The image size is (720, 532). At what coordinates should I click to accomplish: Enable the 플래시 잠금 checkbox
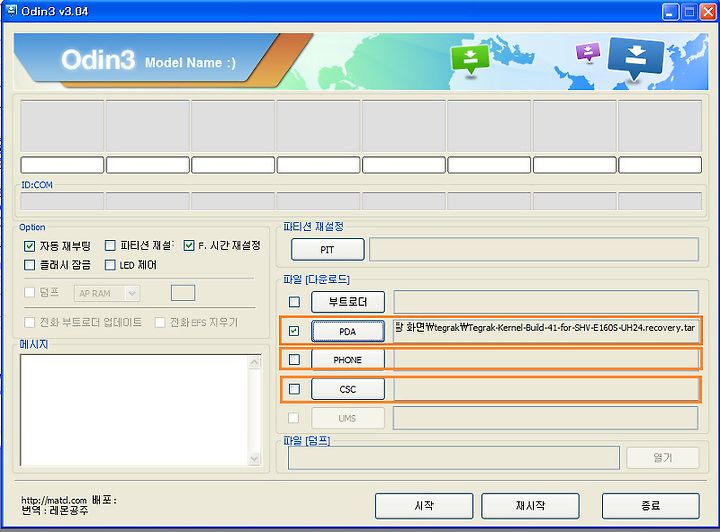pyautogui.click(x=29, y=265)
